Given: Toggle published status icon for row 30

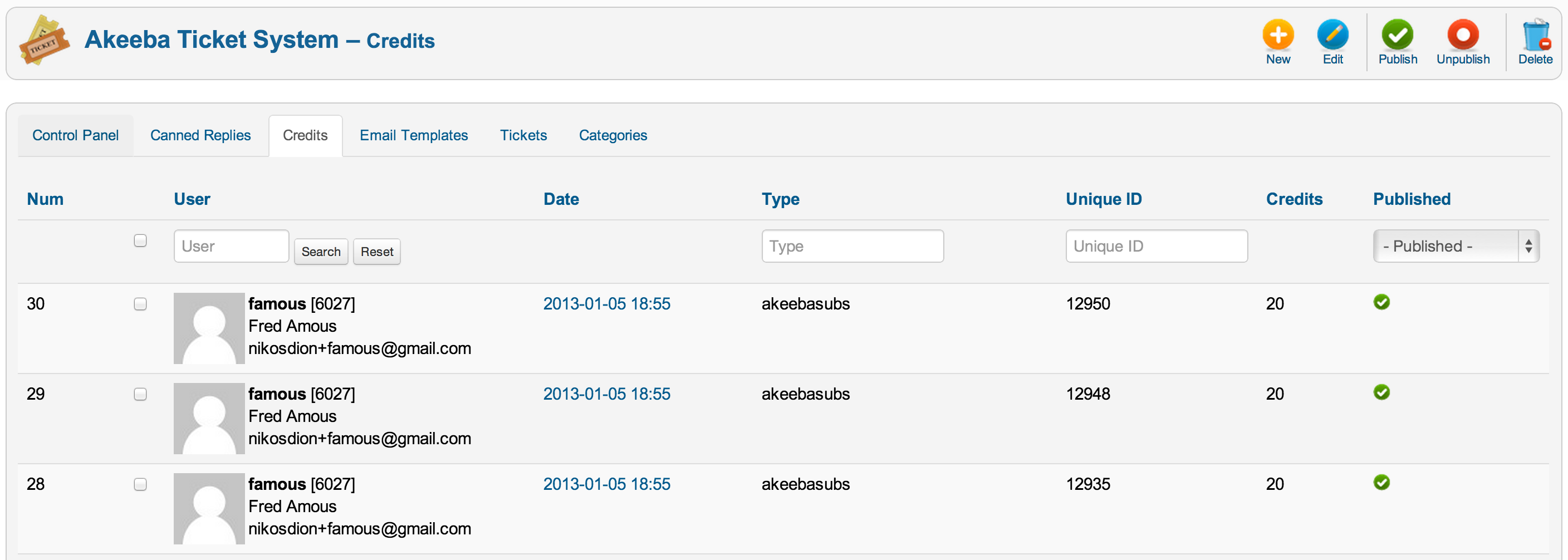Looking at the screenshot, I should pos(1381,302).
